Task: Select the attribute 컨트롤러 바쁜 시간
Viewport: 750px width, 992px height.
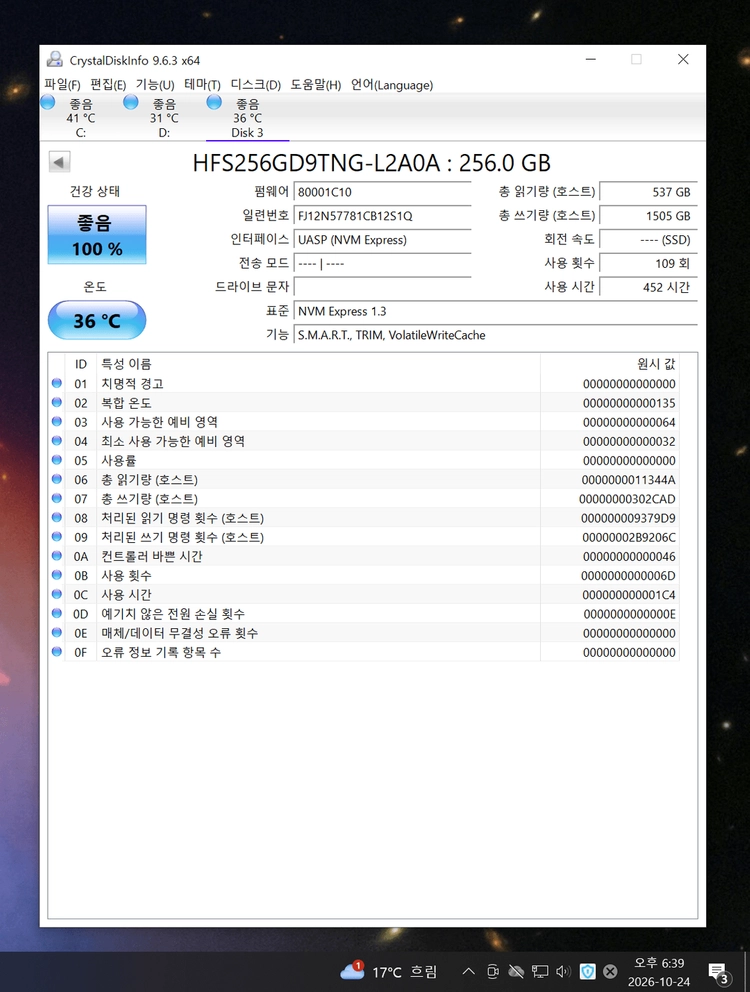Action: [152, 556]
